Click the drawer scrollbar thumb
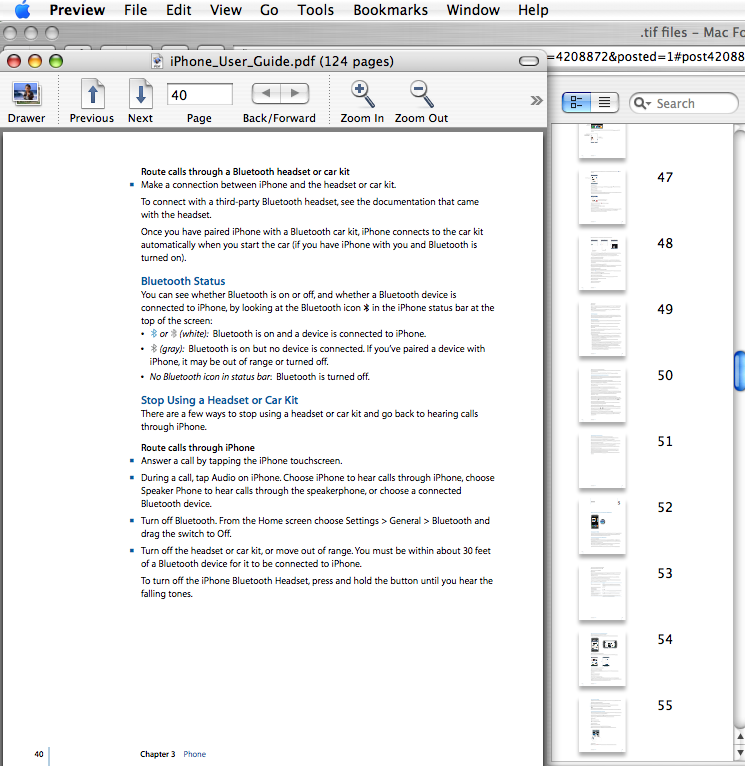 tap(740, 371)
